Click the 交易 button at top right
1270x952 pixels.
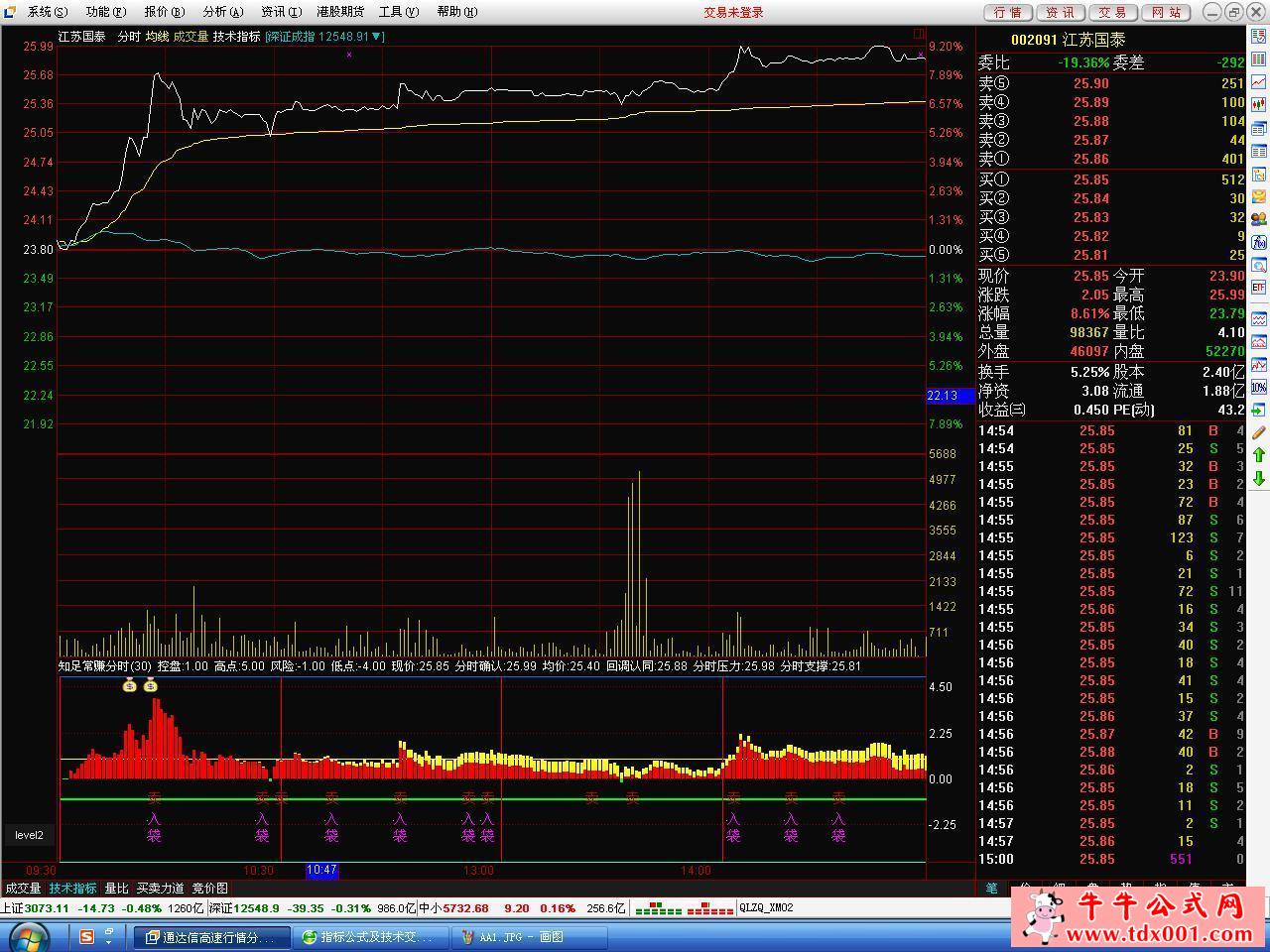[x=1112, y=12]
